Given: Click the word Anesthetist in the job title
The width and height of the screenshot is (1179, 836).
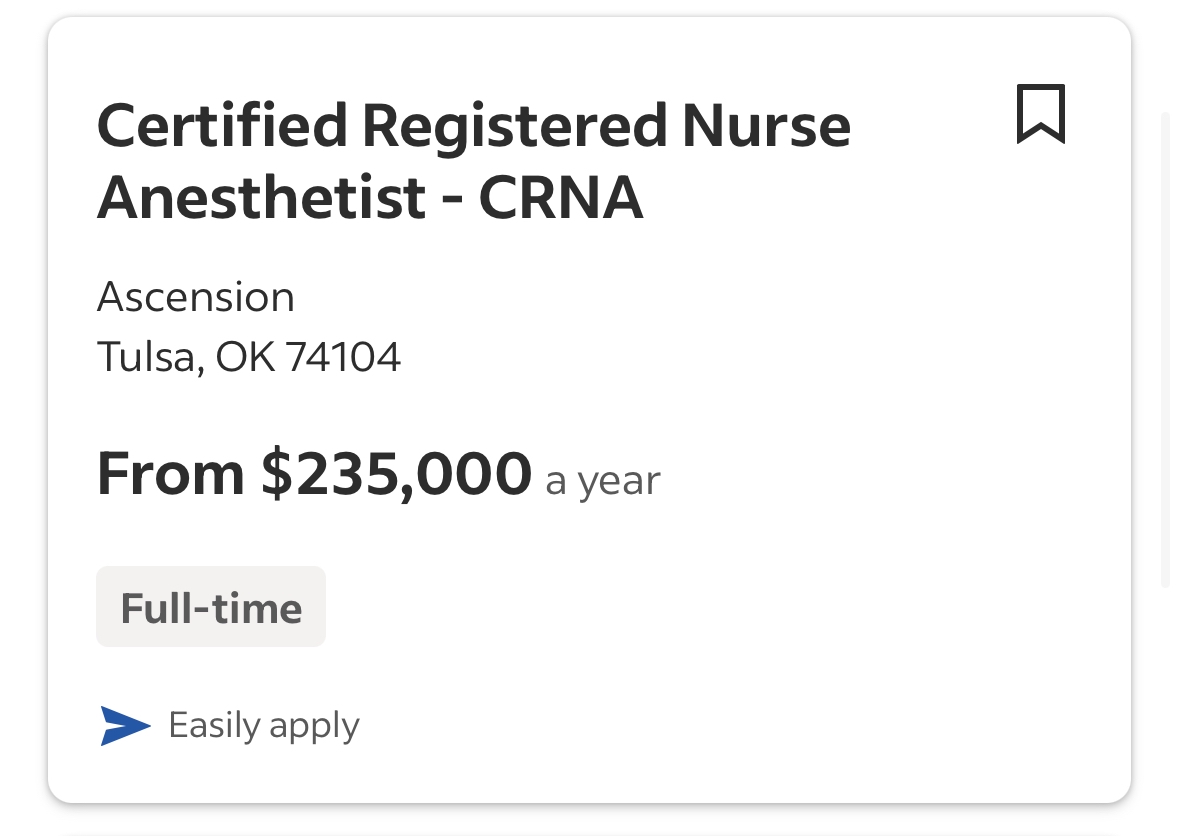Looking at the screenshot, I should tap(262, 198).
